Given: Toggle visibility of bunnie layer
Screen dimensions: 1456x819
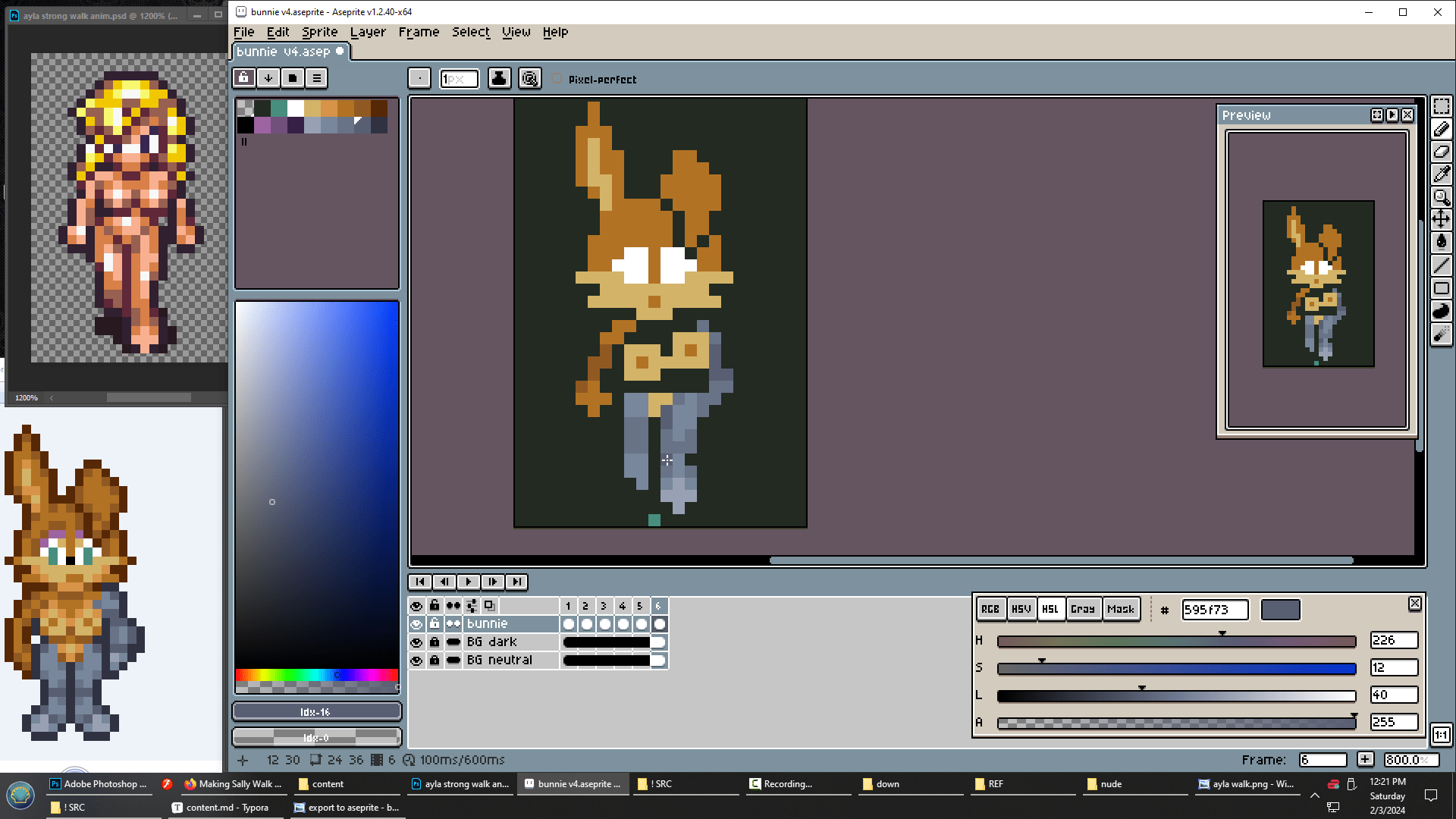Looking at the screenshot, I should tap(416, 624).
